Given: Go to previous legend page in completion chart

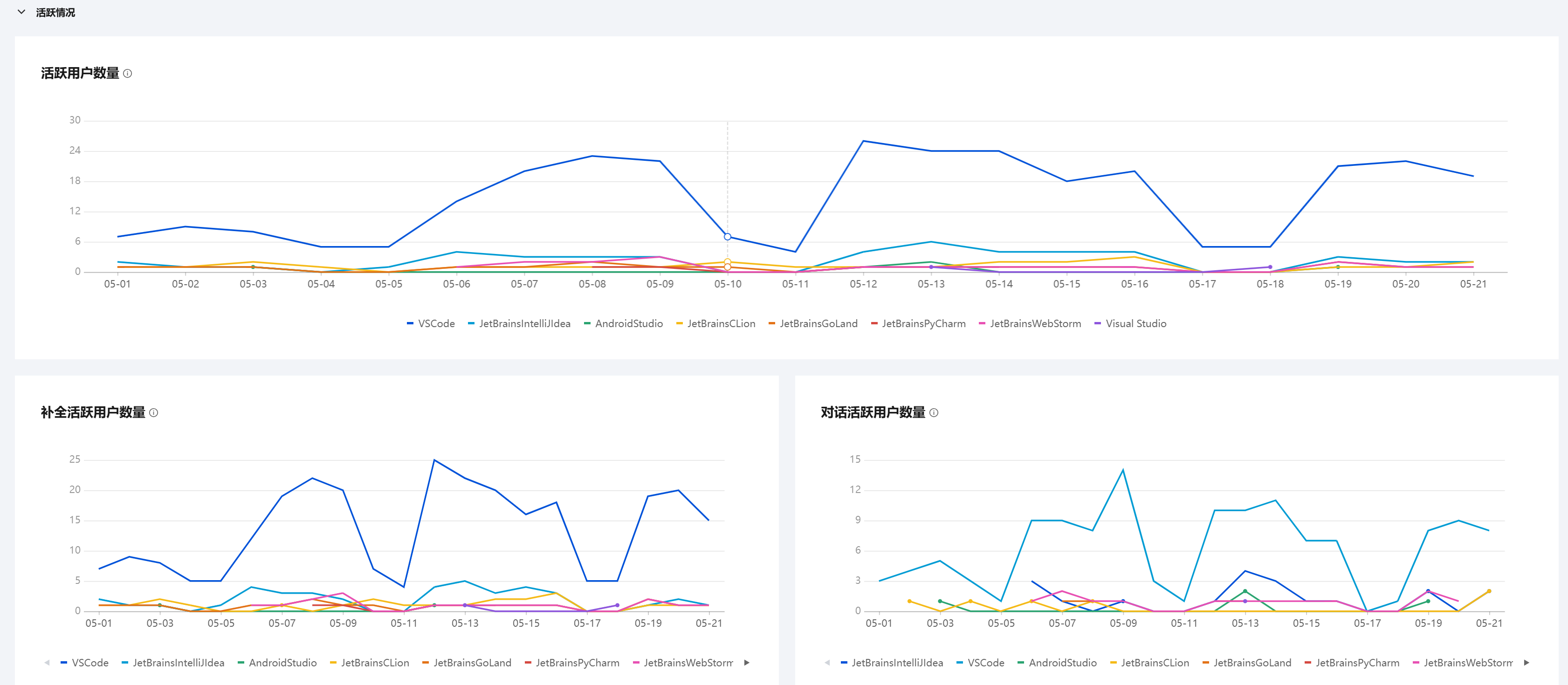Looking at the screenshot, I should (47, 663).
